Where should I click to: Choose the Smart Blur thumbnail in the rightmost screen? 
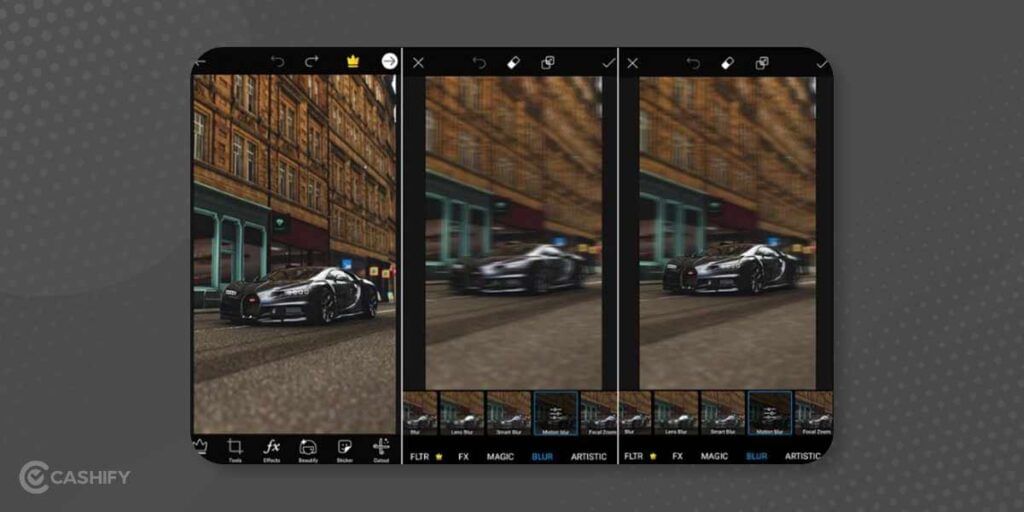point(723,413)
